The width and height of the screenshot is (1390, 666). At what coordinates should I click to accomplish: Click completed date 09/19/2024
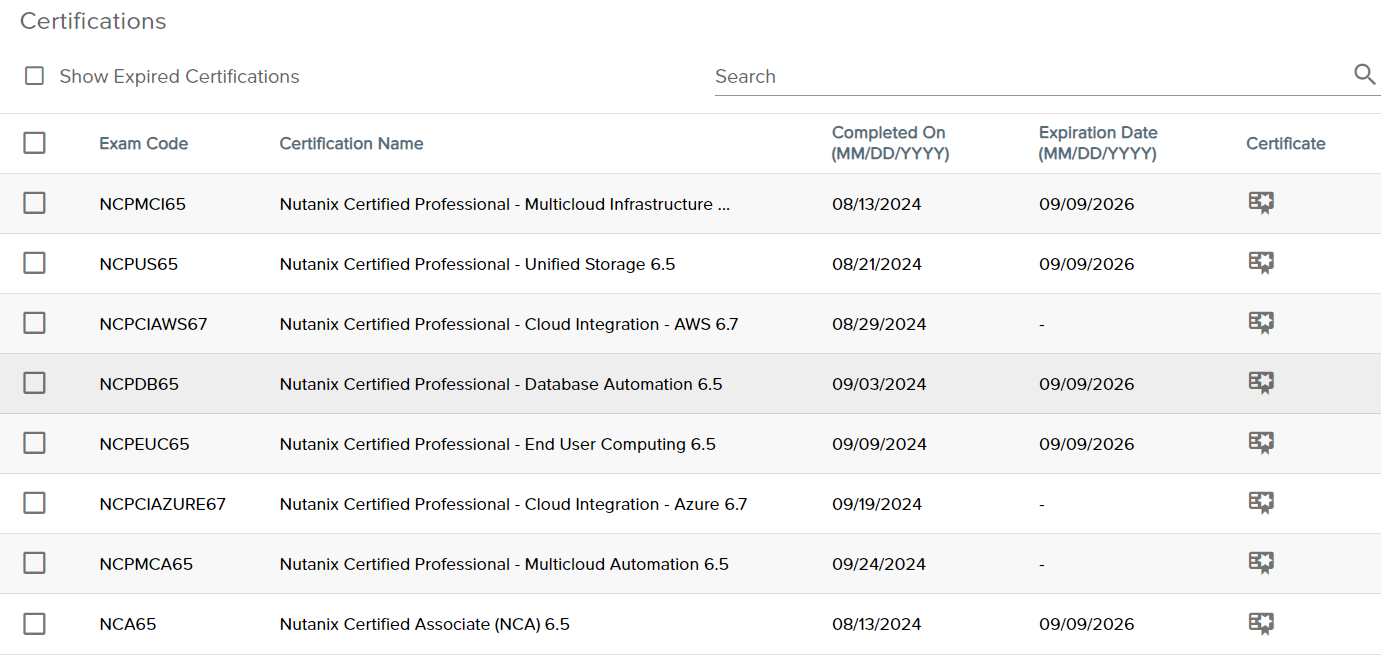tap(877, 504)
